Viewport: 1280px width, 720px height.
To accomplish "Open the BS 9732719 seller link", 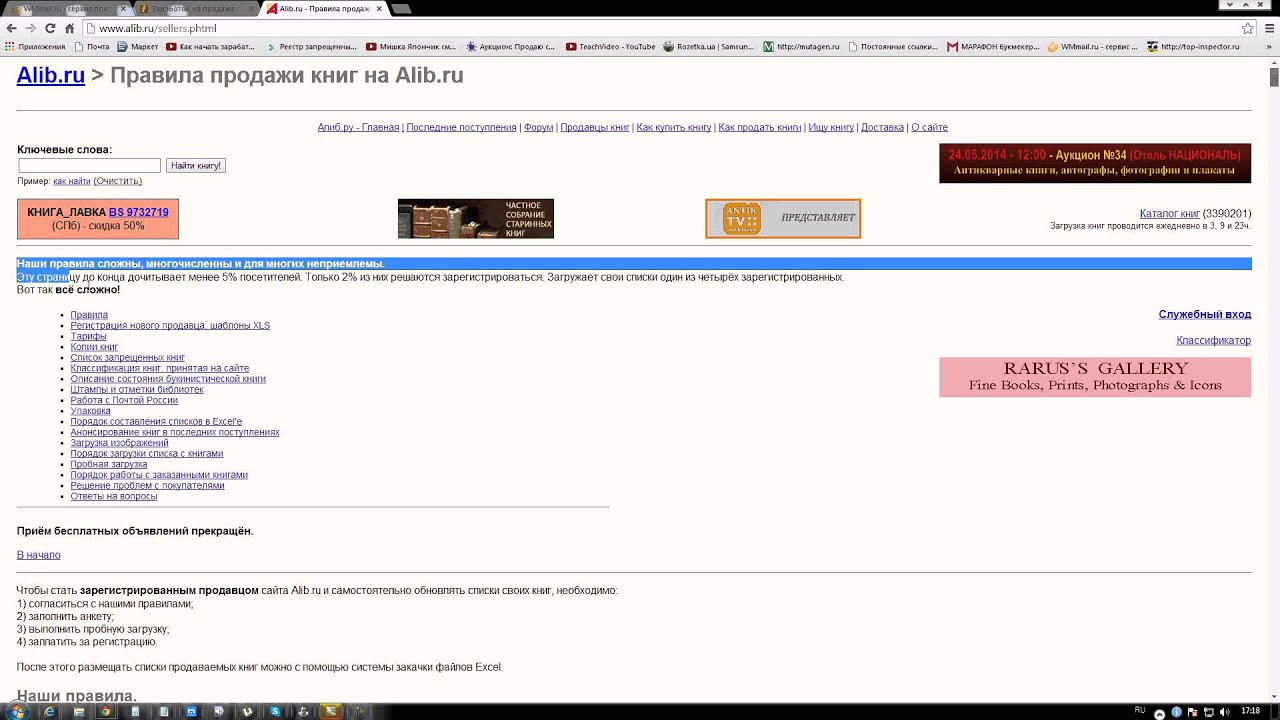I will point(138,212).
